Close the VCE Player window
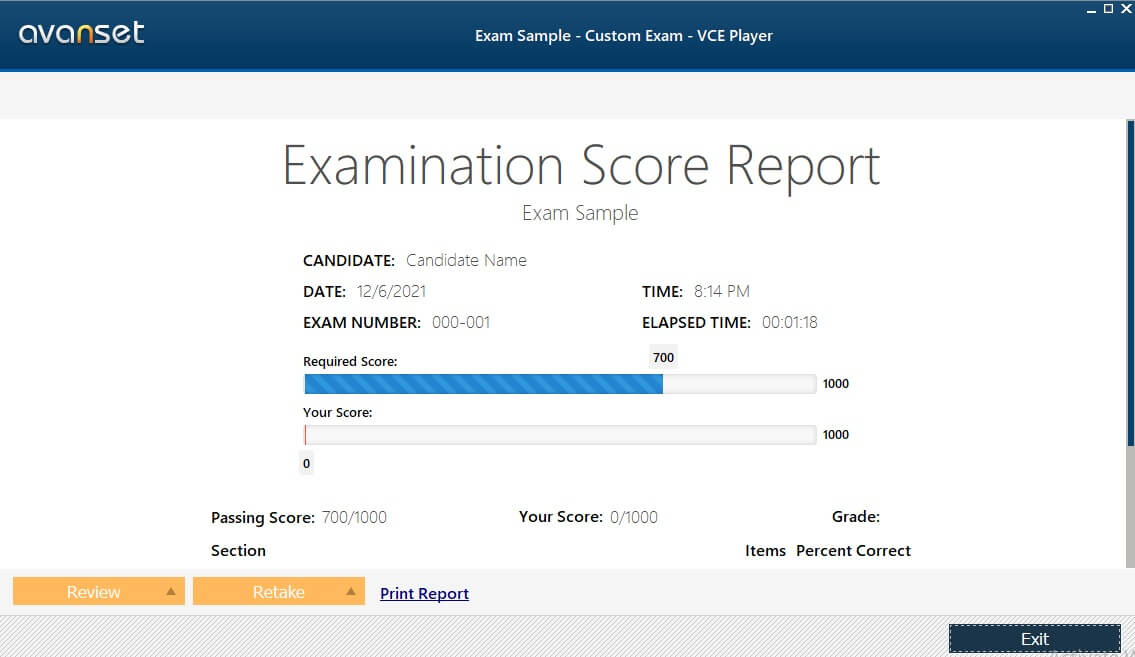This screenshot has width=1135, height=657. coord(1126,9)
